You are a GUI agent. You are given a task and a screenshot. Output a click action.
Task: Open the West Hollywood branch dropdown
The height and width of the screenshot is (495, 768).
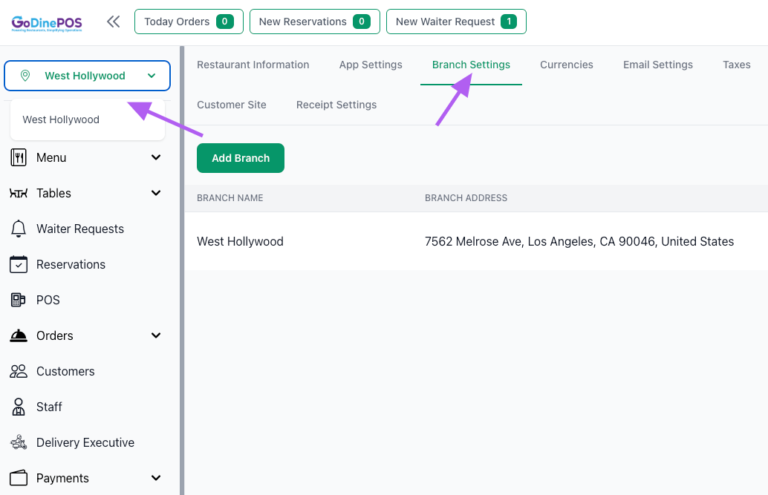click(x=87, y=76)
